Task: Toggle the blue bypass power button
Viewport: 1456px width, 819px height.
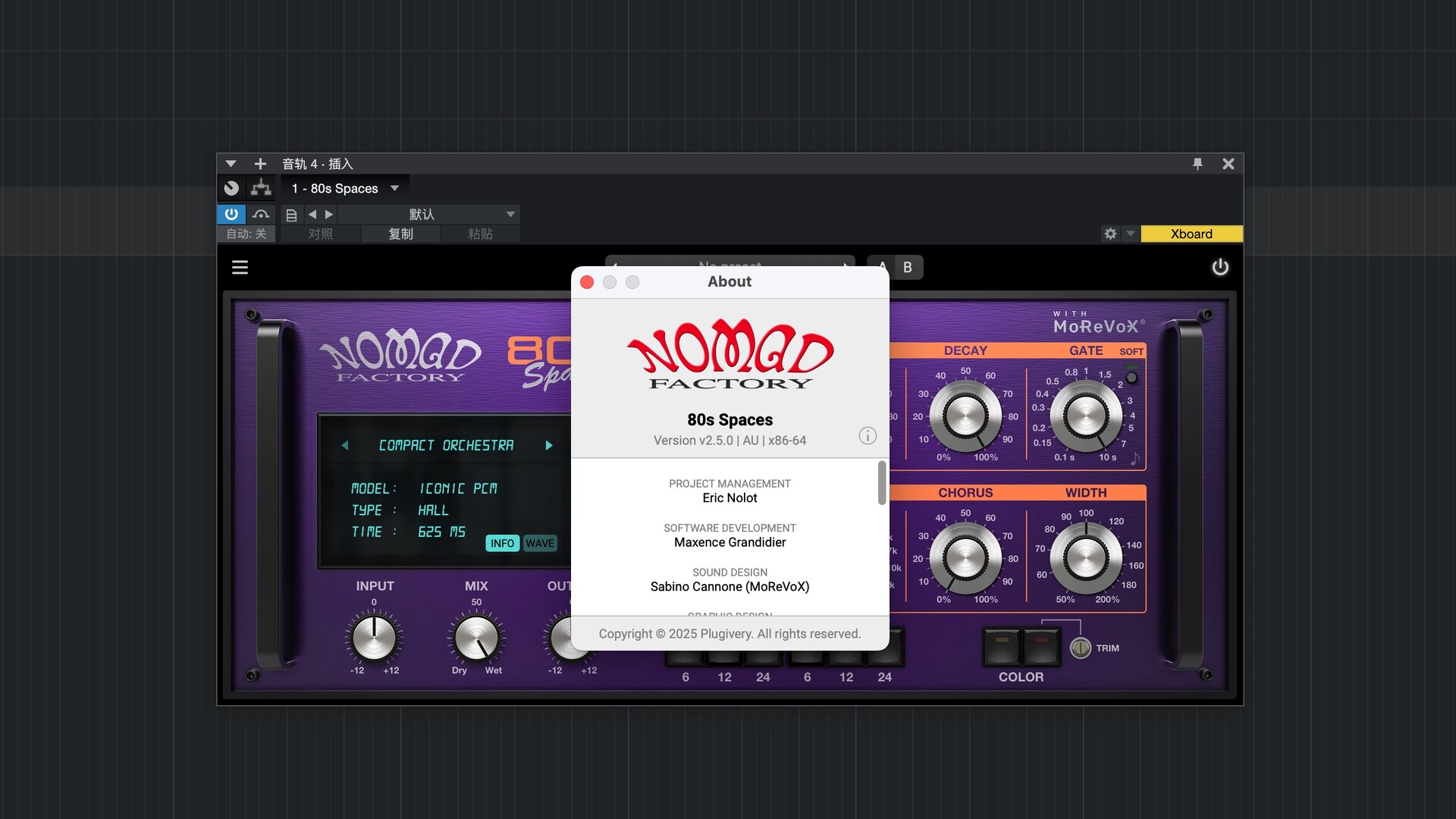Action: click(x=231, y=214)
